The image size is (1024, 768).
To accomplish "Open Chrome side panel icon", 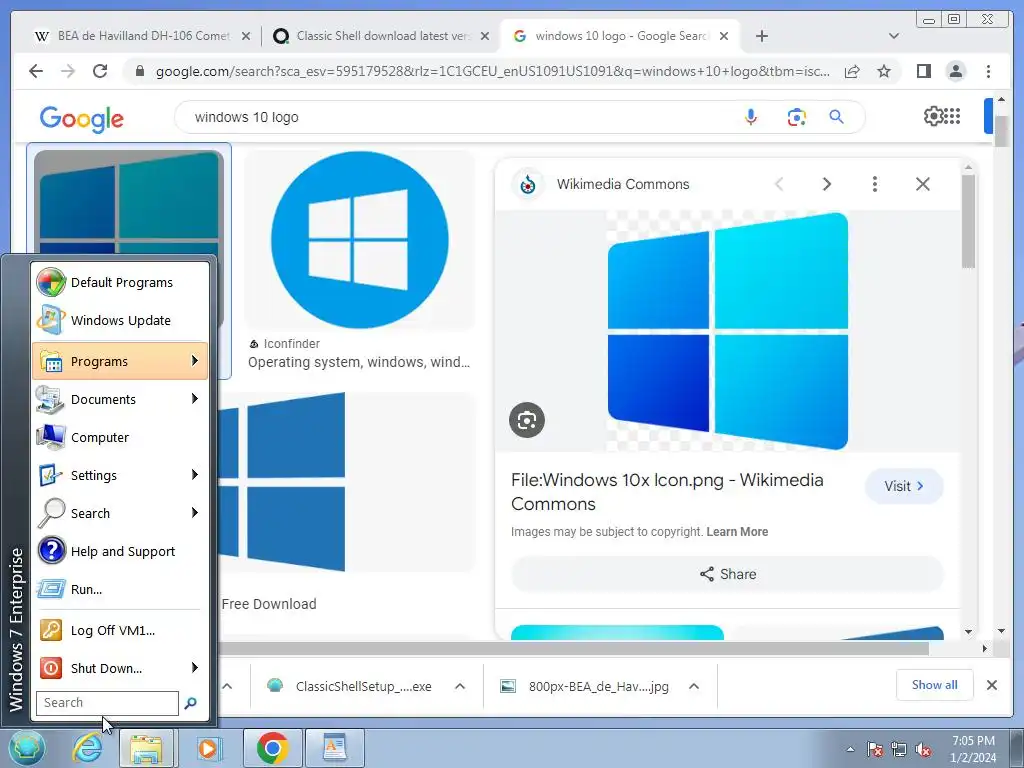I will tap(923, 71).
